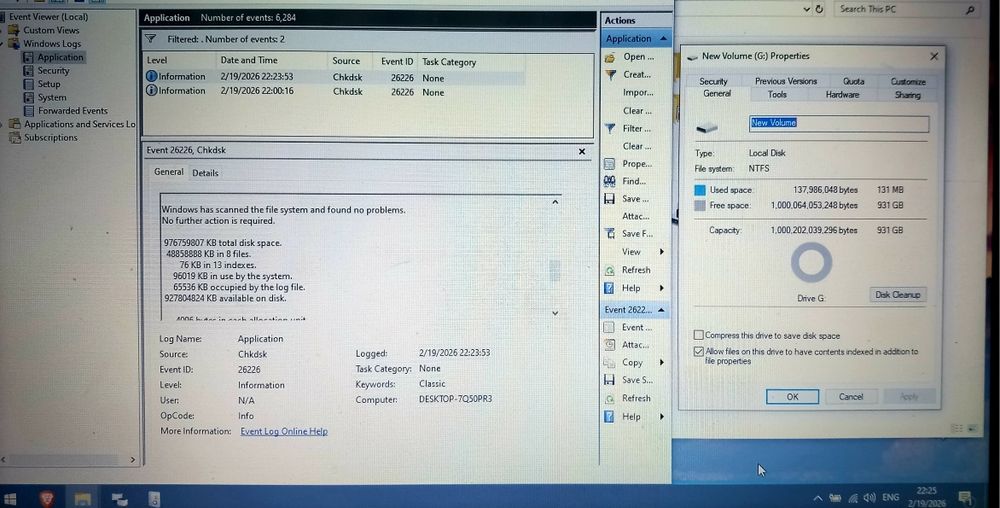Open the Tools tab in Properties dialog

pos(777,94)
